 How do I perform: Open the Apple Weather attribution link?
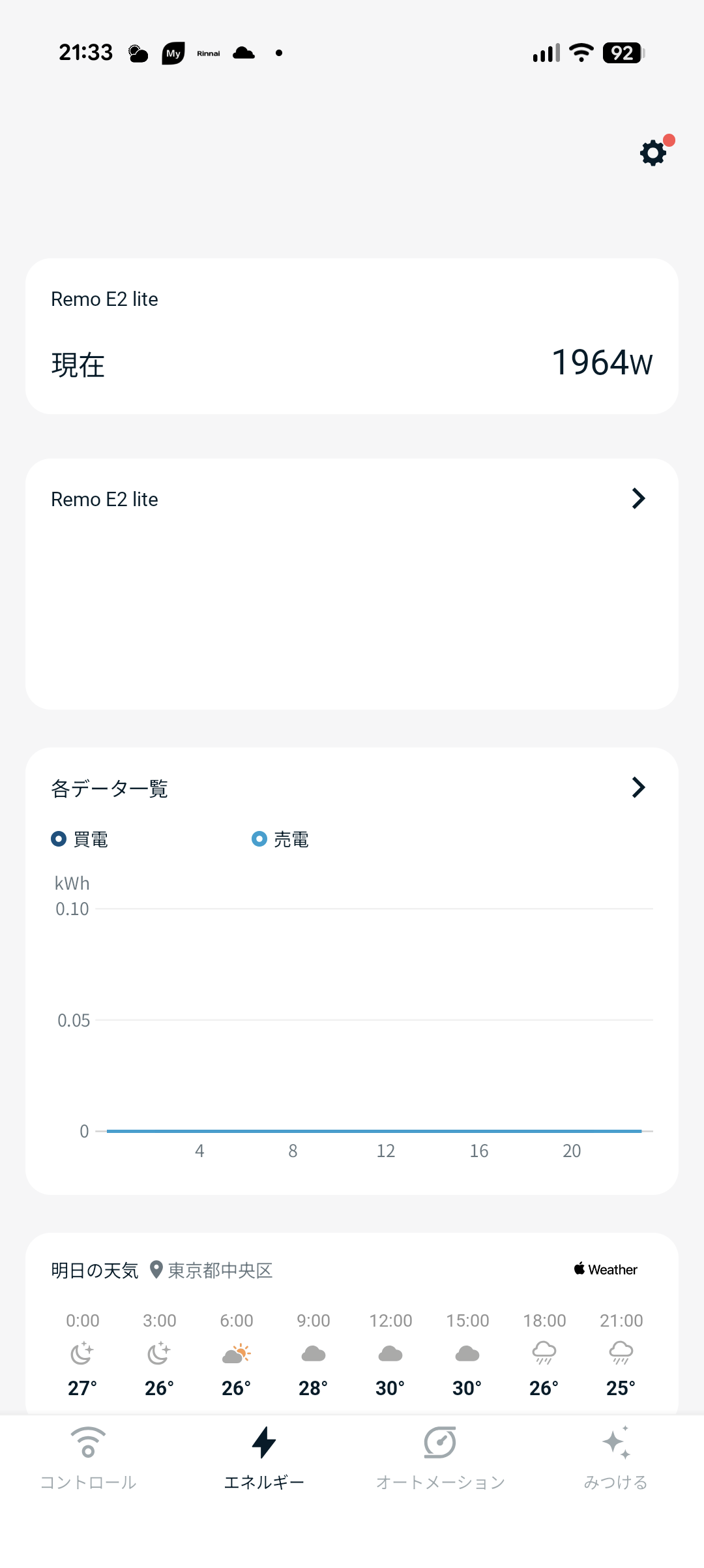click(x=606, y=1269)
